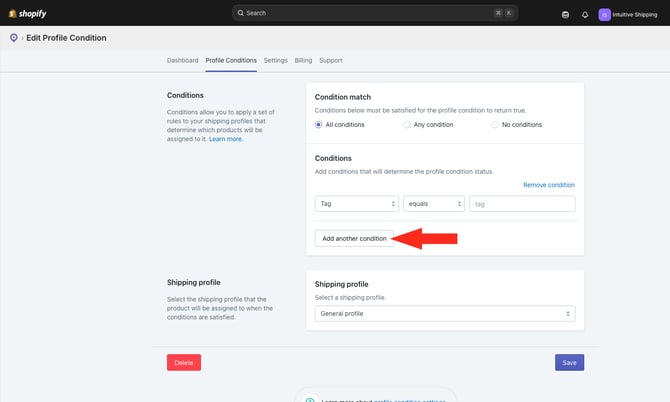Open the Support tab
670x402 pixels.
tap(331, 60)
